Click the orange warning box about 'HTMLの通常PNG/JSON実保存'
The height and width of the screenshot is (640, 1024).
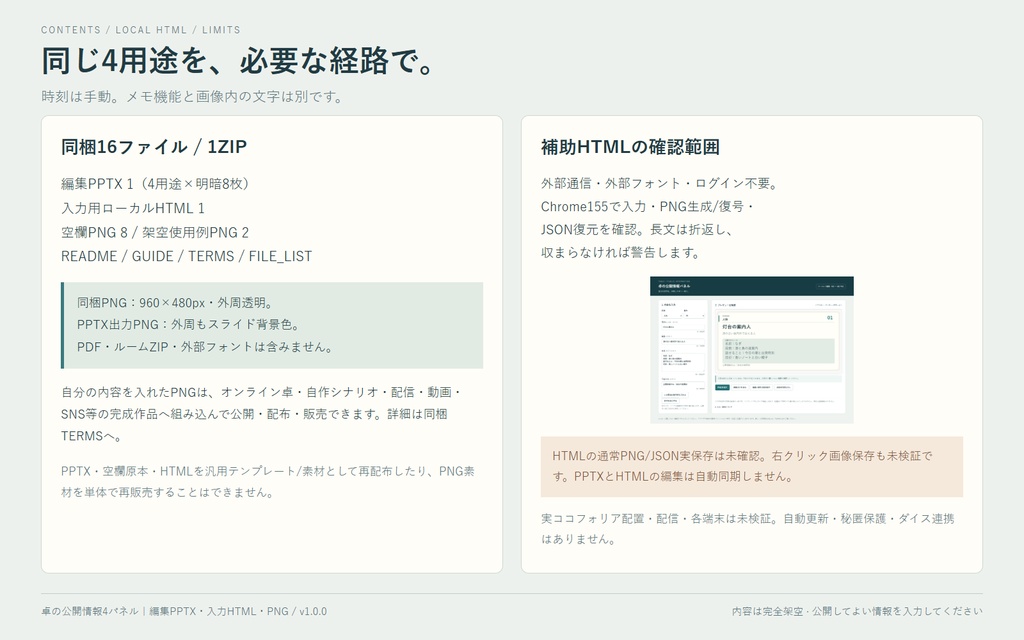tap(752, 467)
